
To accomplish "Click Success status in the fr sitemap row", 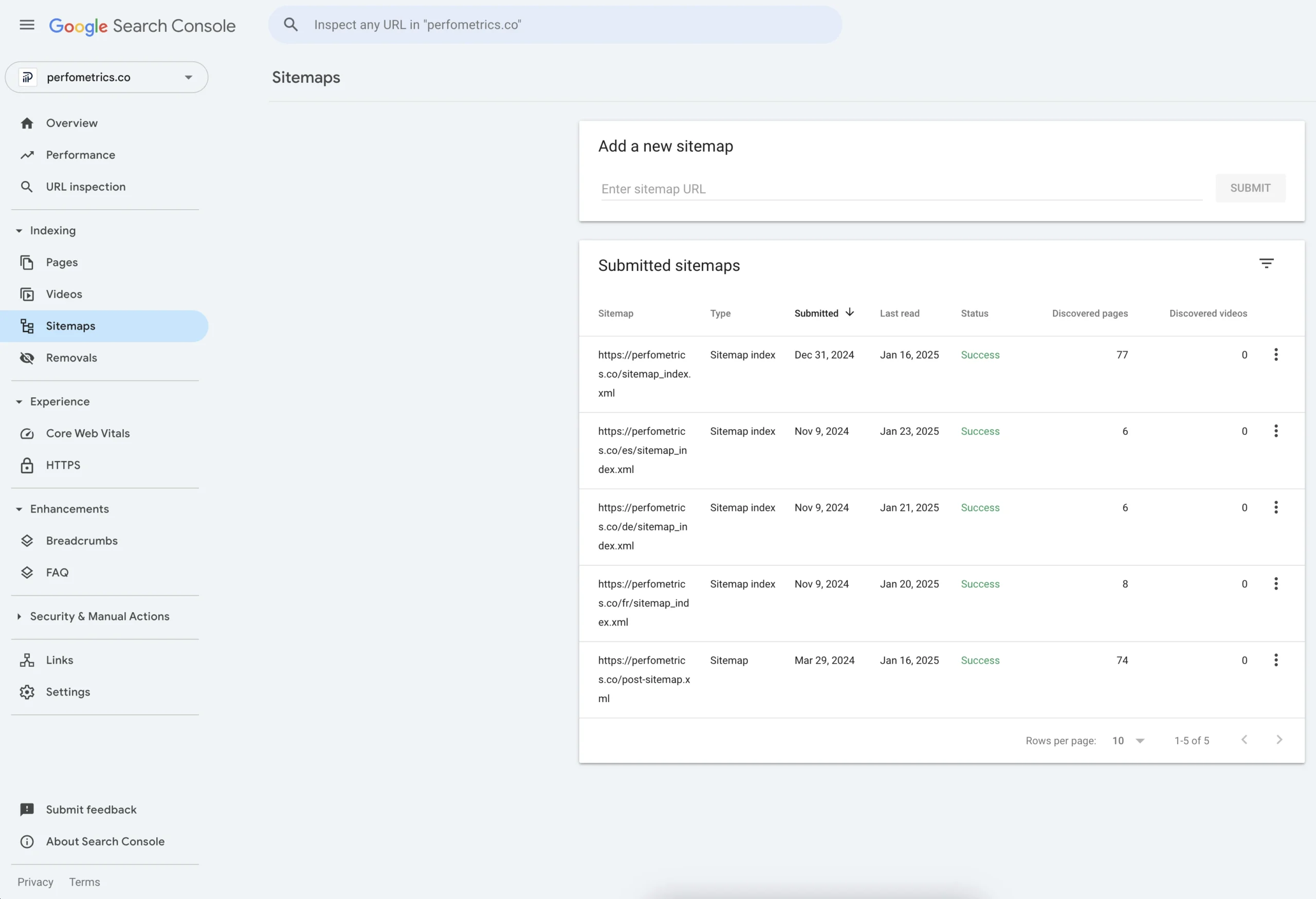I will tap(980, 584).
